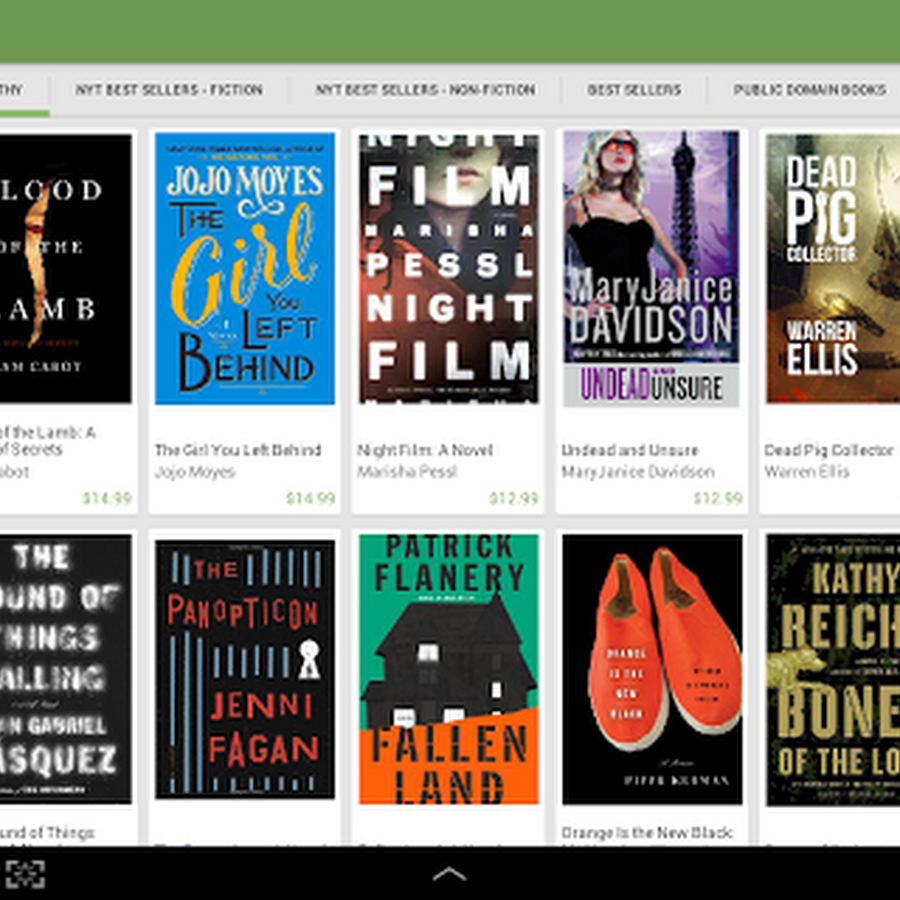The image size is (900, 900).
Task: Open the Dead Pig Collector cover
Action: coord(833,269)
